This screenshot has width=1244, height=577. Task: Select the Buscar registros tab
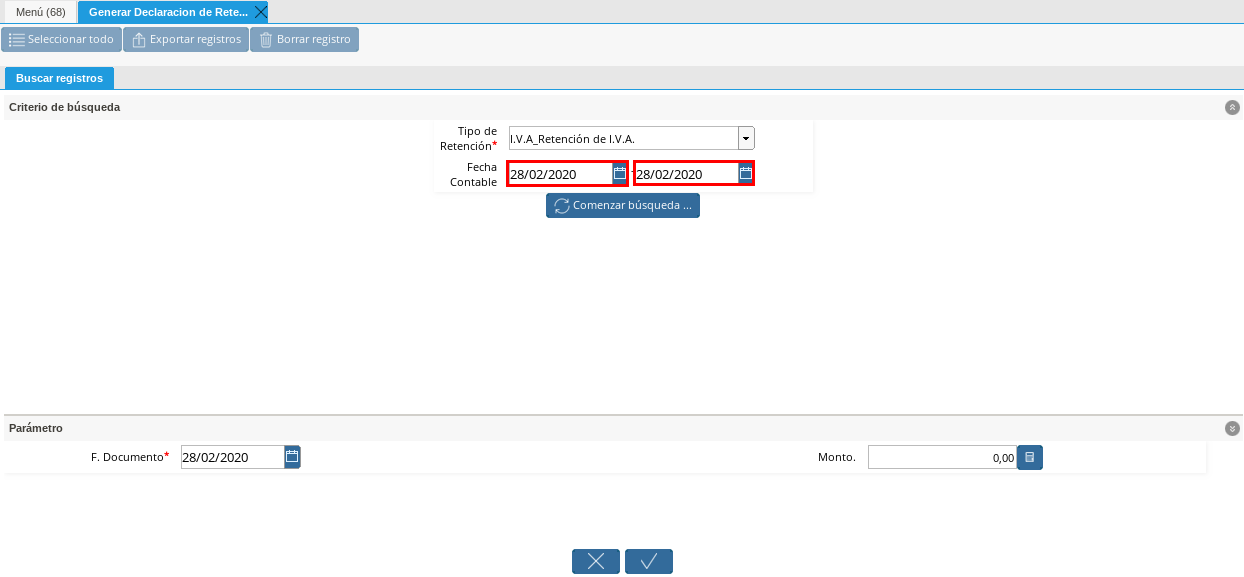click(59, 78)
